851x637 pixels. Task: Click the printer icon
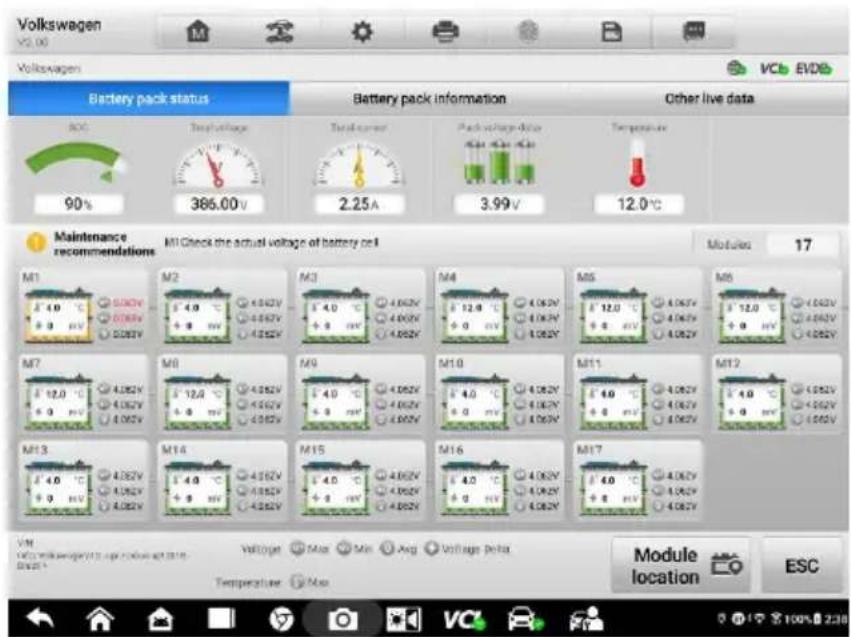click(446, 31)
